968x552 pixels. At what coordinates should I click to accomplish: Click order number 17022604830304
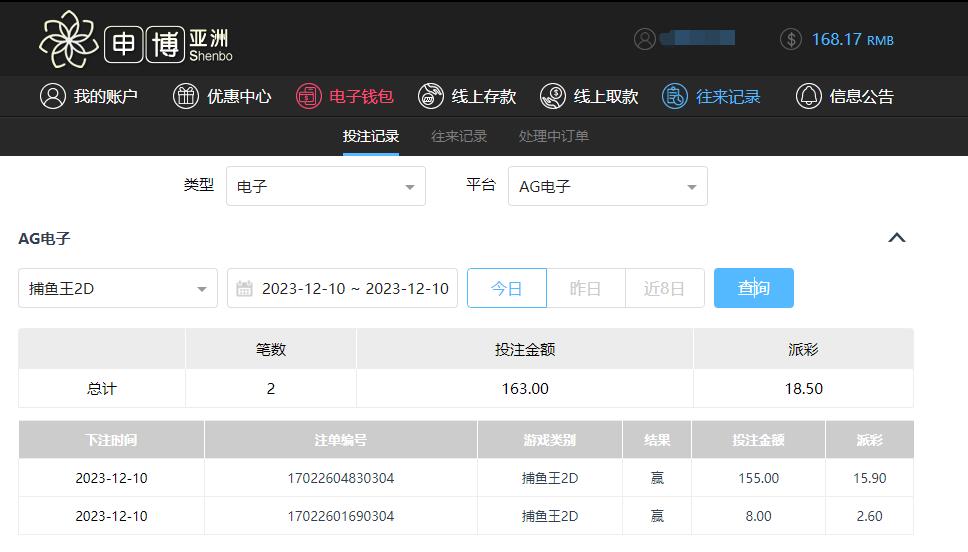click(x=341, y=478)
